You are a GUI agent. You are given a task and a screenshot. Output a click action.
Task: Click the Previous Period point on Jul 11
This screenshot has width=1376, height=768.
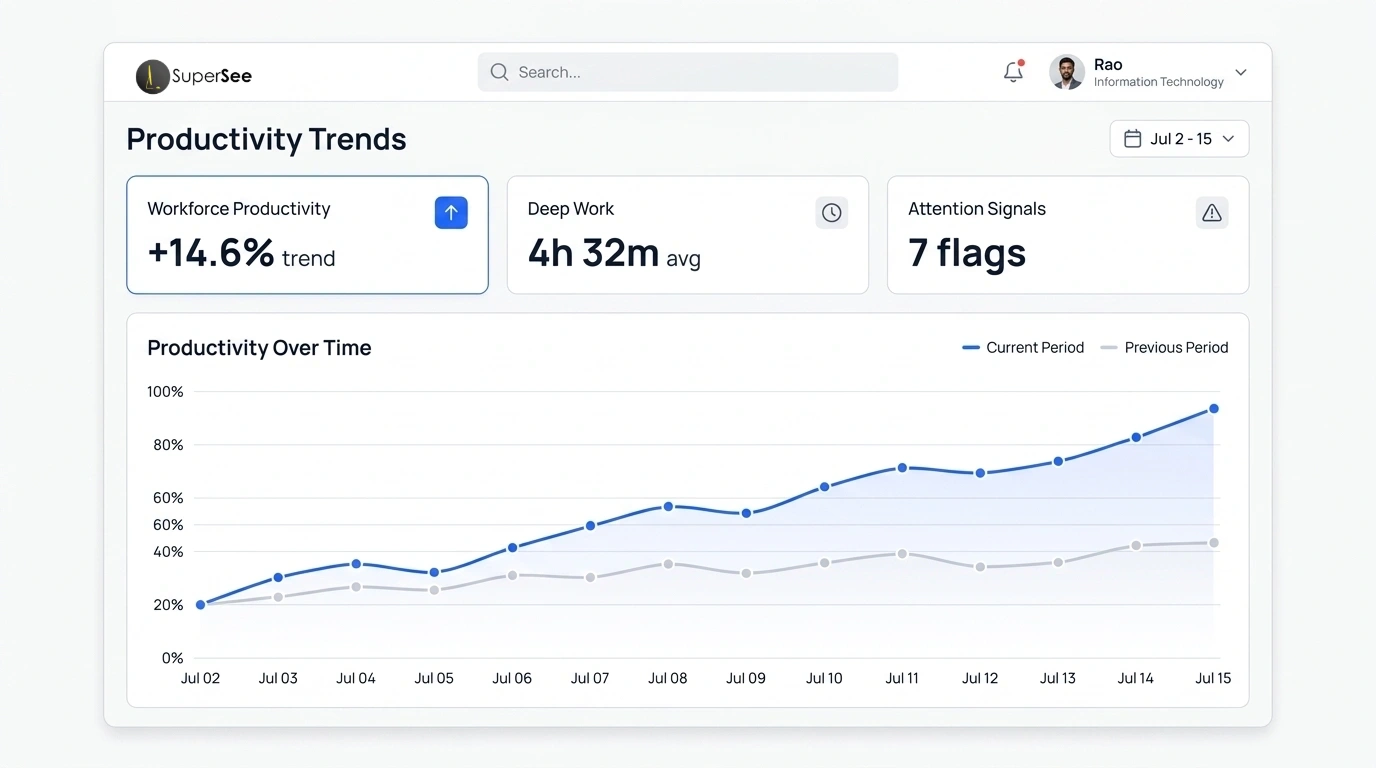pyautogui.click(x=902, y=553)
